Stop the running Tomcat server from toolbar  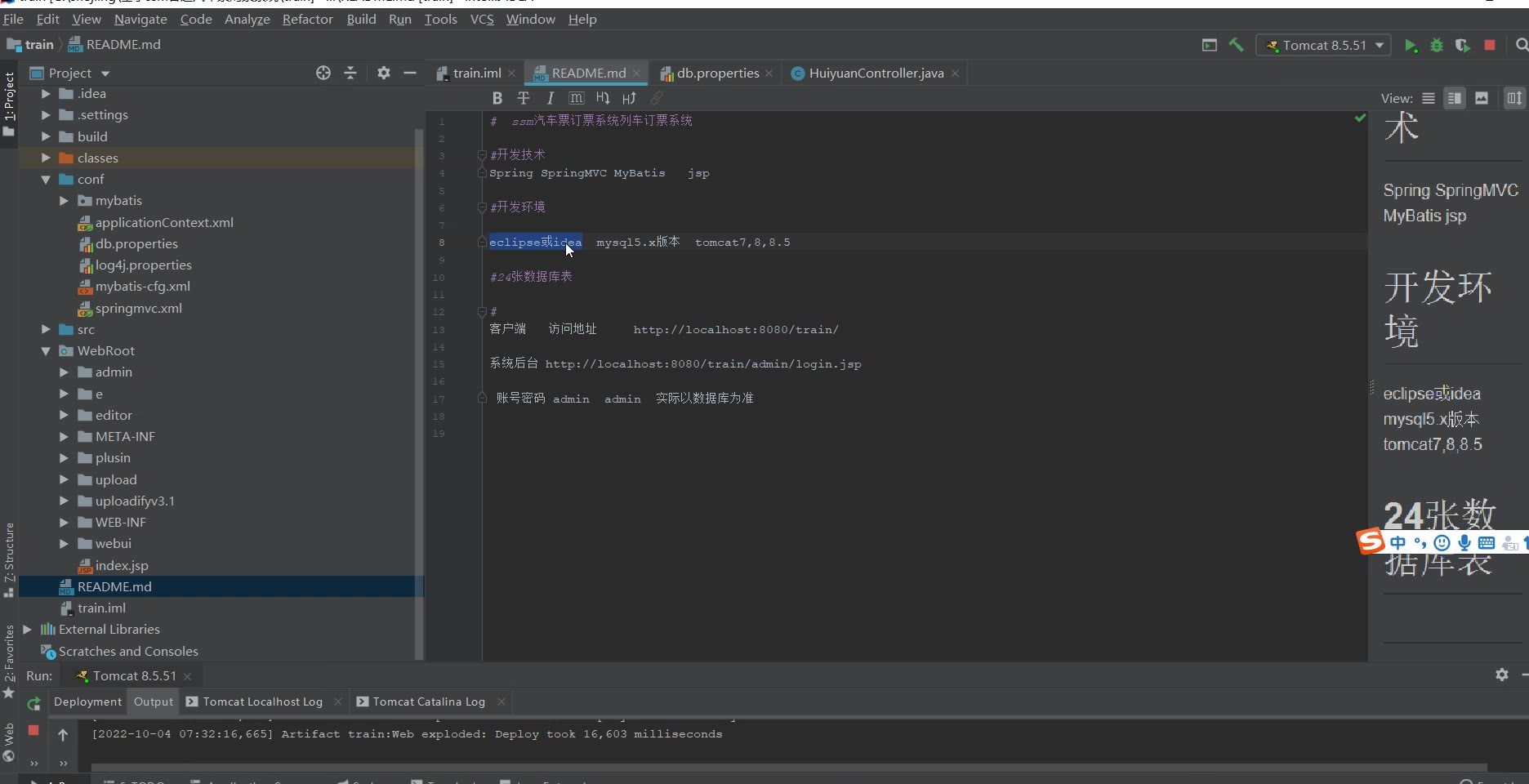click(x=1490, y=45)
